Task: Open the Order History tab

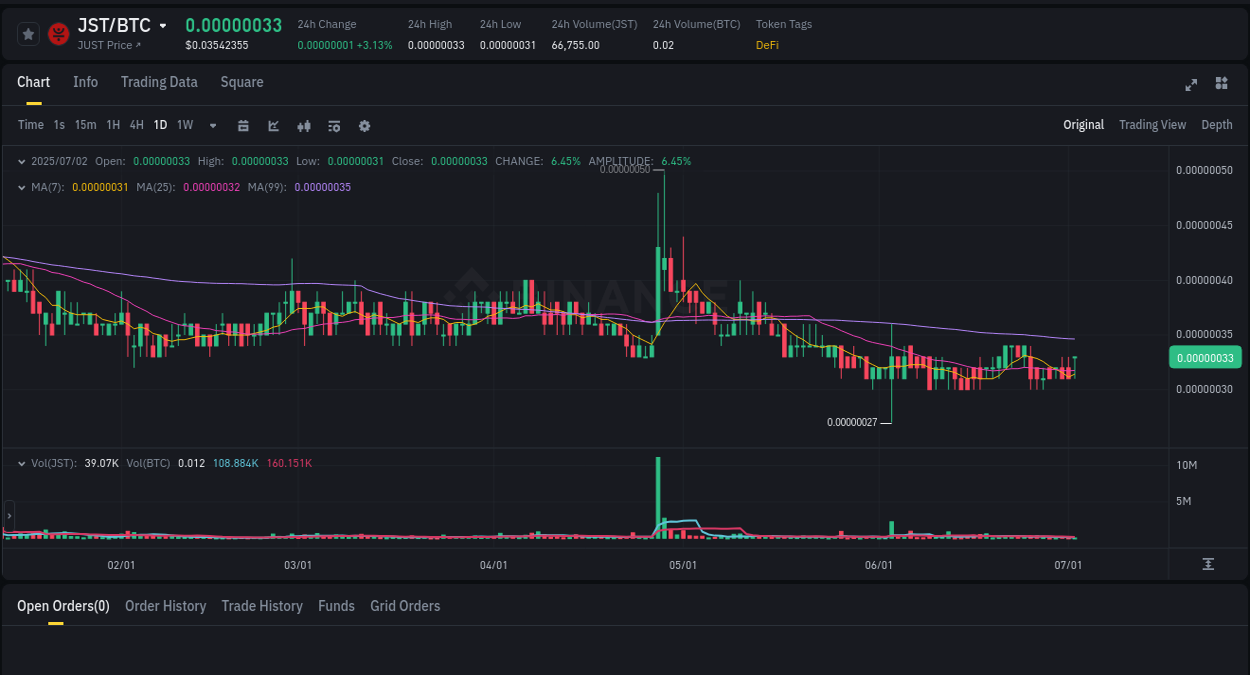Action: [x=165, y=606]
